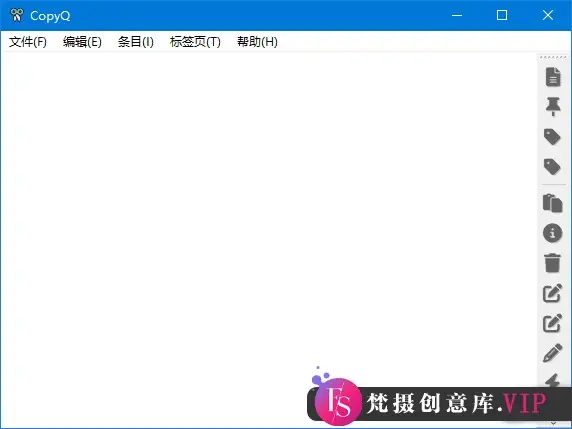Viewport: 572px width, 429px height.
Task: Click the lightning bolt action icon
Action: [552, 380]
